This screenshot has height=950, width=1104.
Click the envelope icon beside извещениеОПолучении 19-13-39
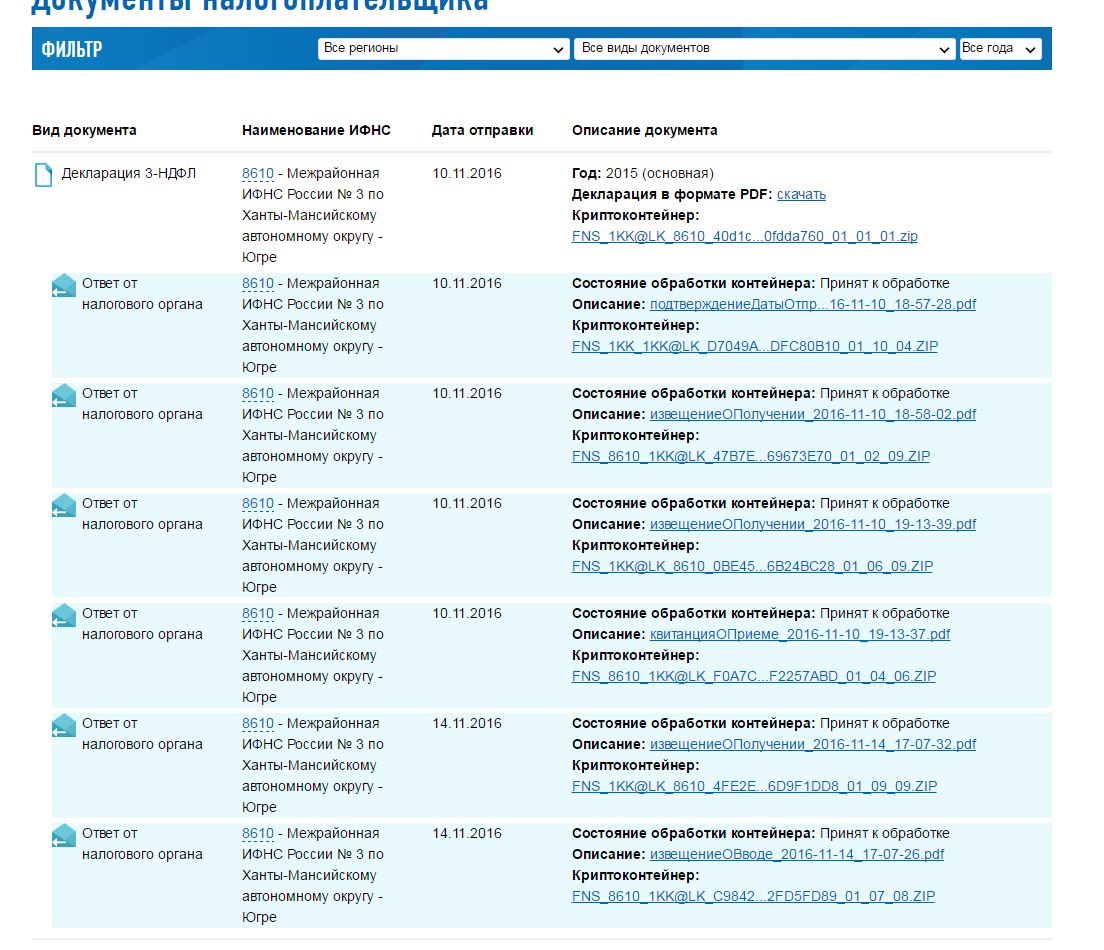pos(64,506)
